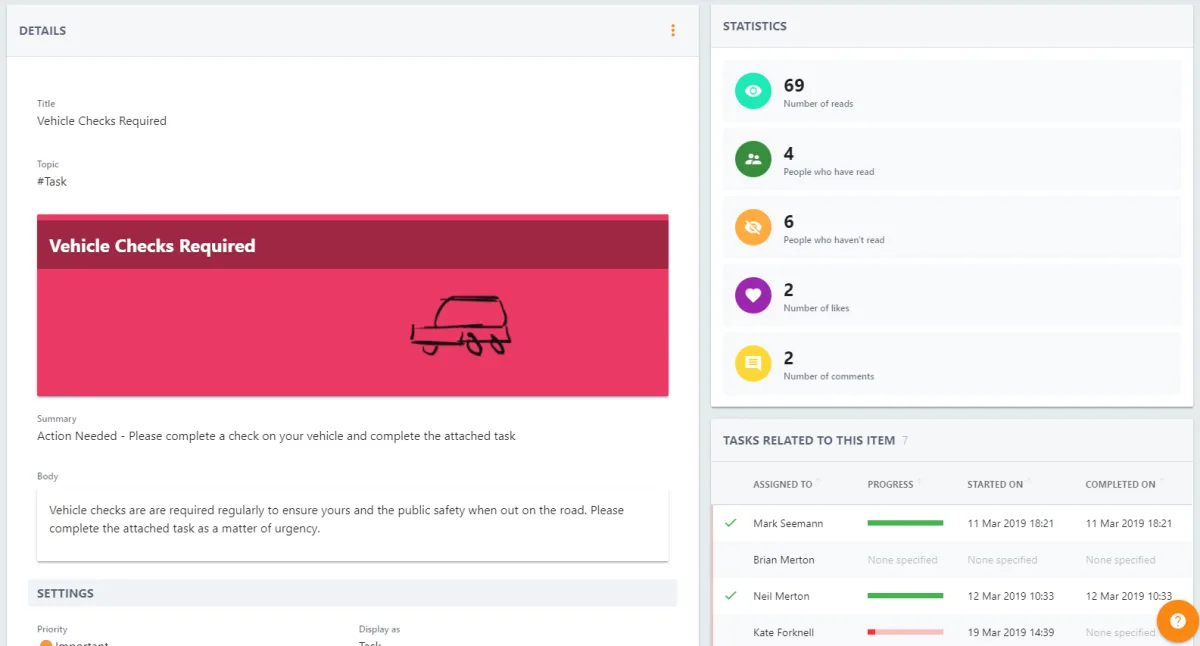
Task: Click the 69 Number of reads statistic
Action: [x=952, y=91]
